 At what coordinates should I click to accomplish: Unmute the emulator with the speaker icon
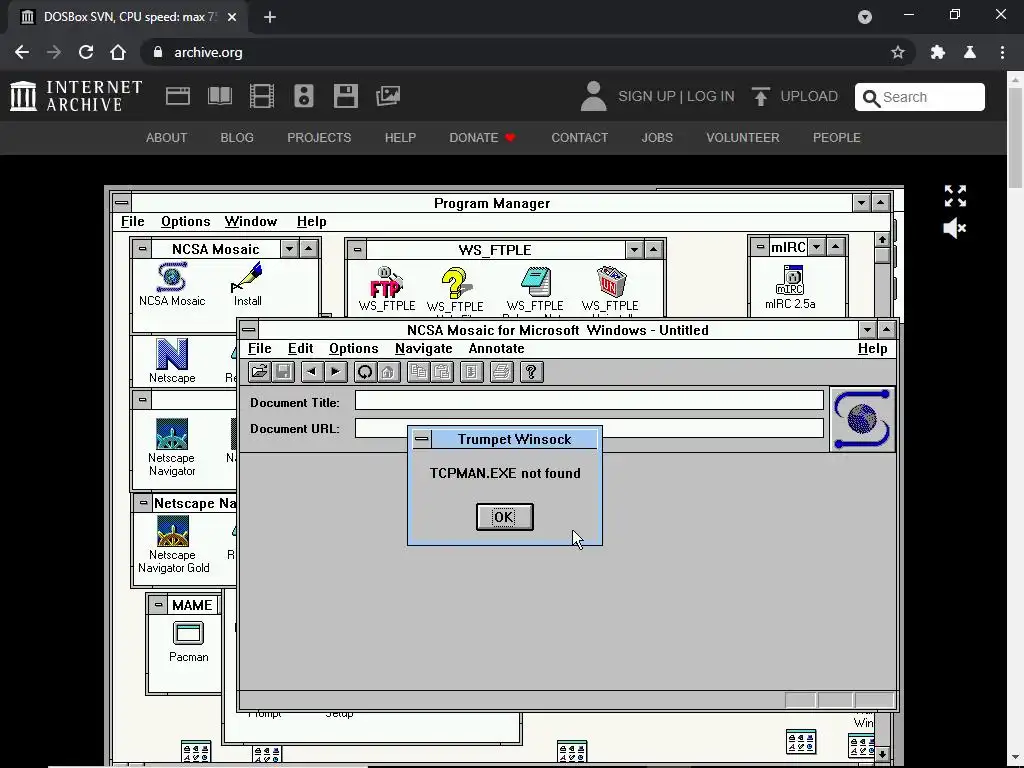click(x=955, y=228)
